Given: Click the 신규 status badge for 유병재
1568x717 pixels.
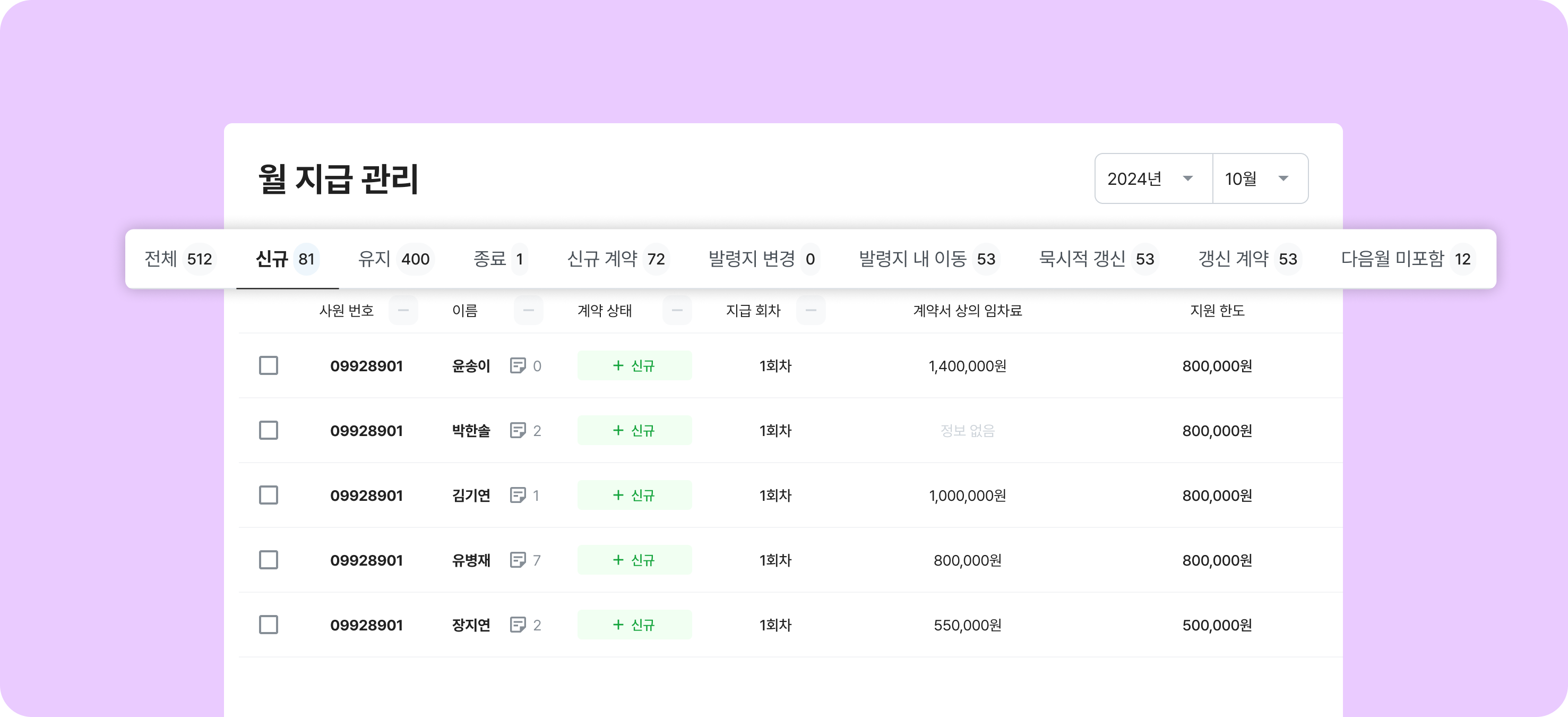Looking at the screenshot, I should point(634,560).
